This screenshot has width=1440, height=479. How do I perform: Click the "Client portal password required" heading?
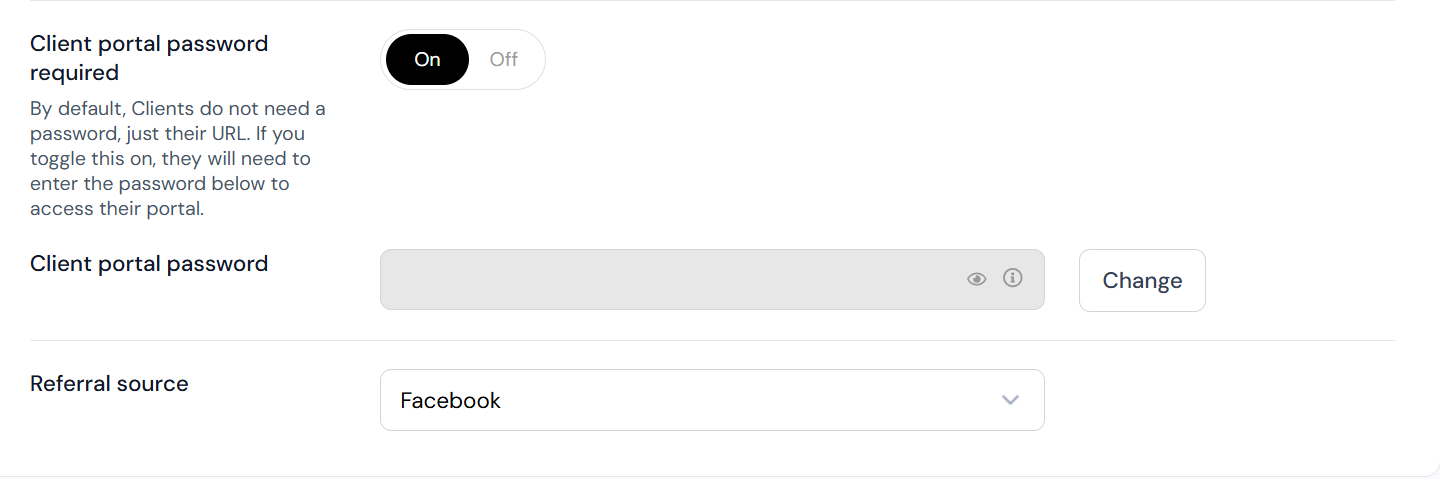(149, 58)
